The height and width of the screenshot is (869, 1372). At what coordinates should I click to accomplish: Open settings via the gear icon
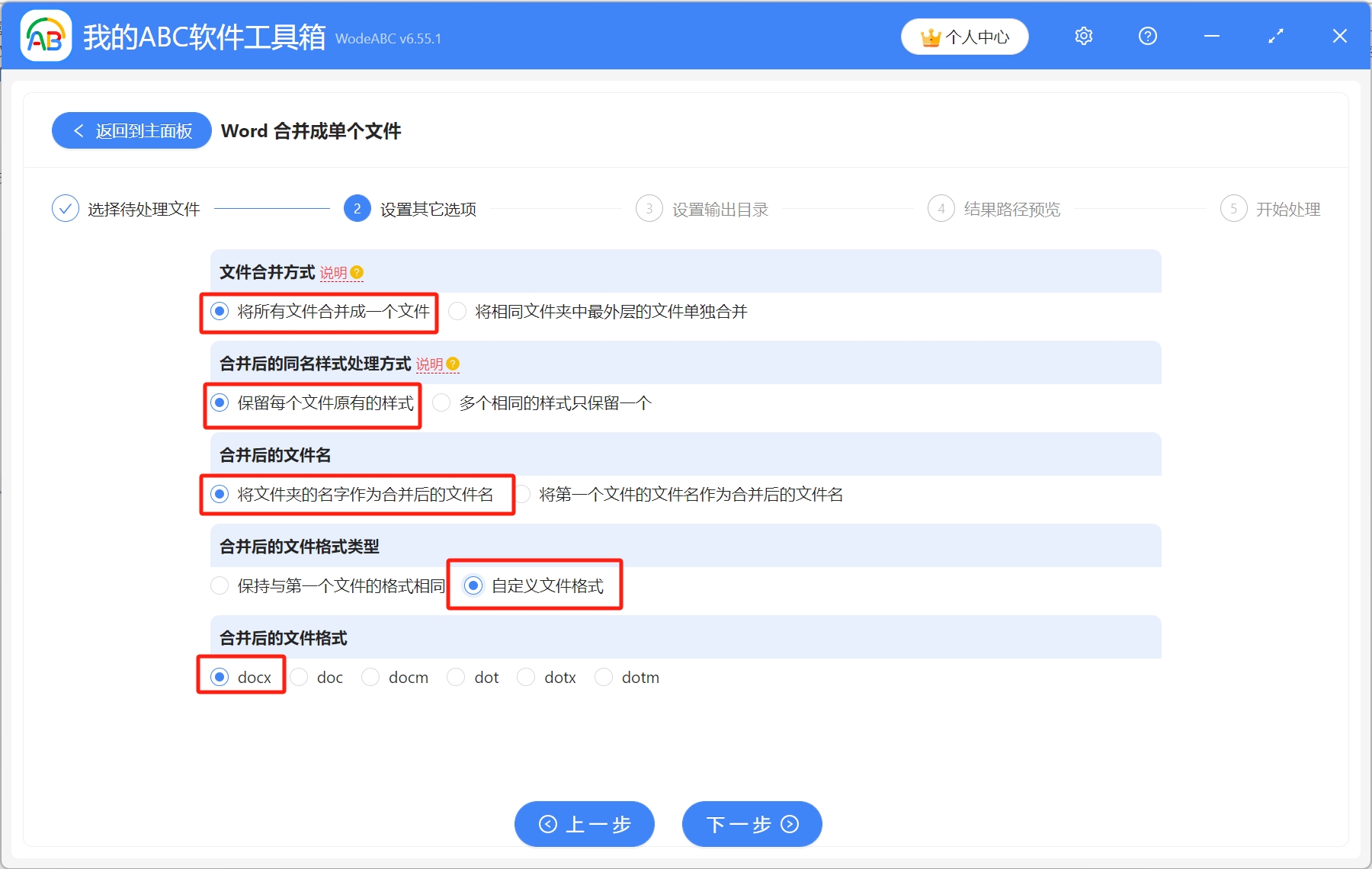[1083, 36]
